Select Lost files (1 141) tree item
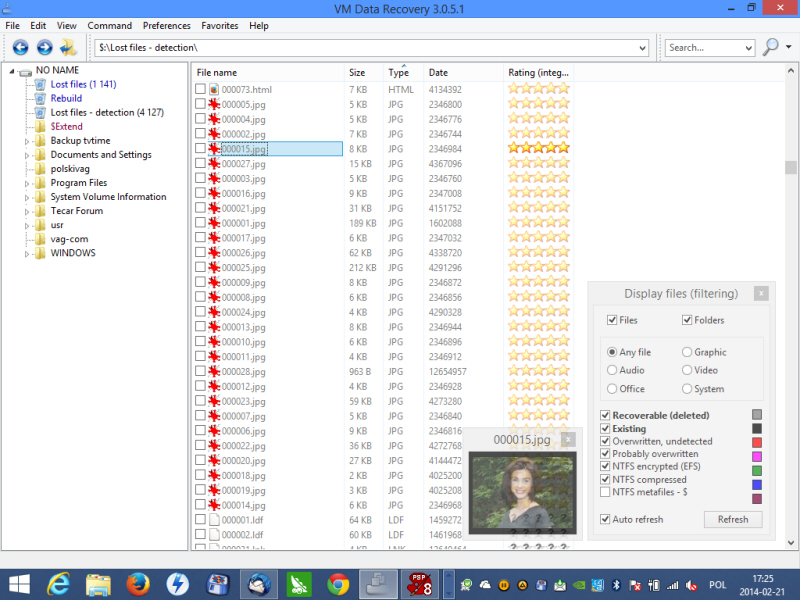Screen dimensions: 800x600 point(83,84)
